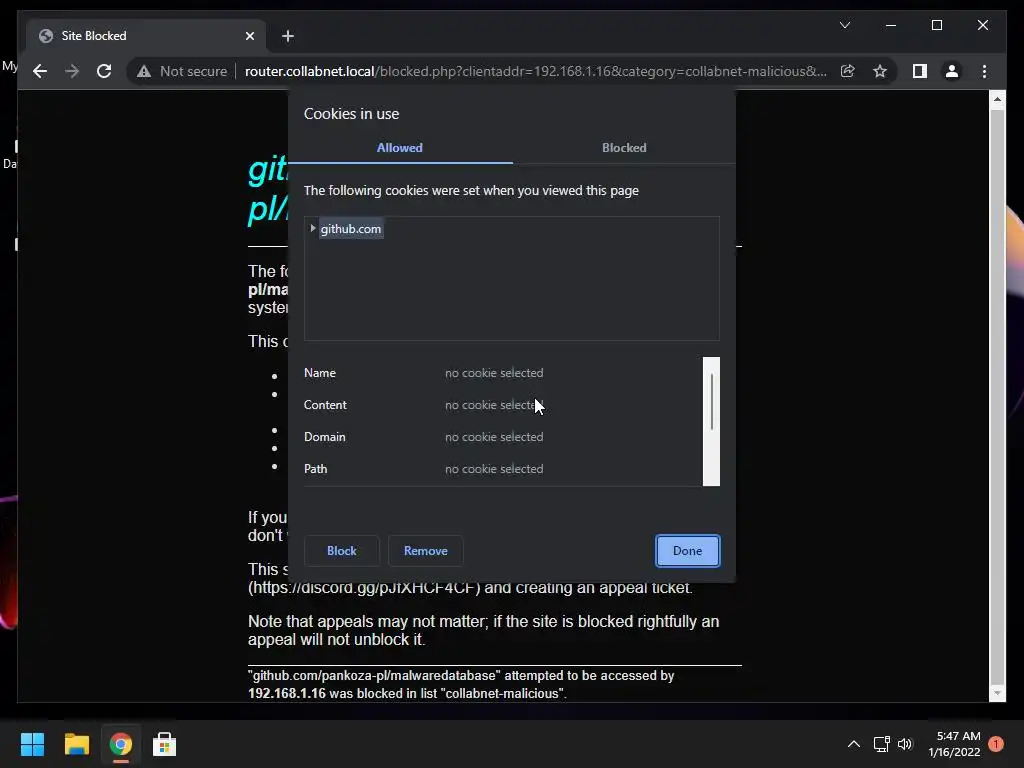This screenshot has height=768, width=1024.
Task: Click the Done button
Action: click(688, 551)
